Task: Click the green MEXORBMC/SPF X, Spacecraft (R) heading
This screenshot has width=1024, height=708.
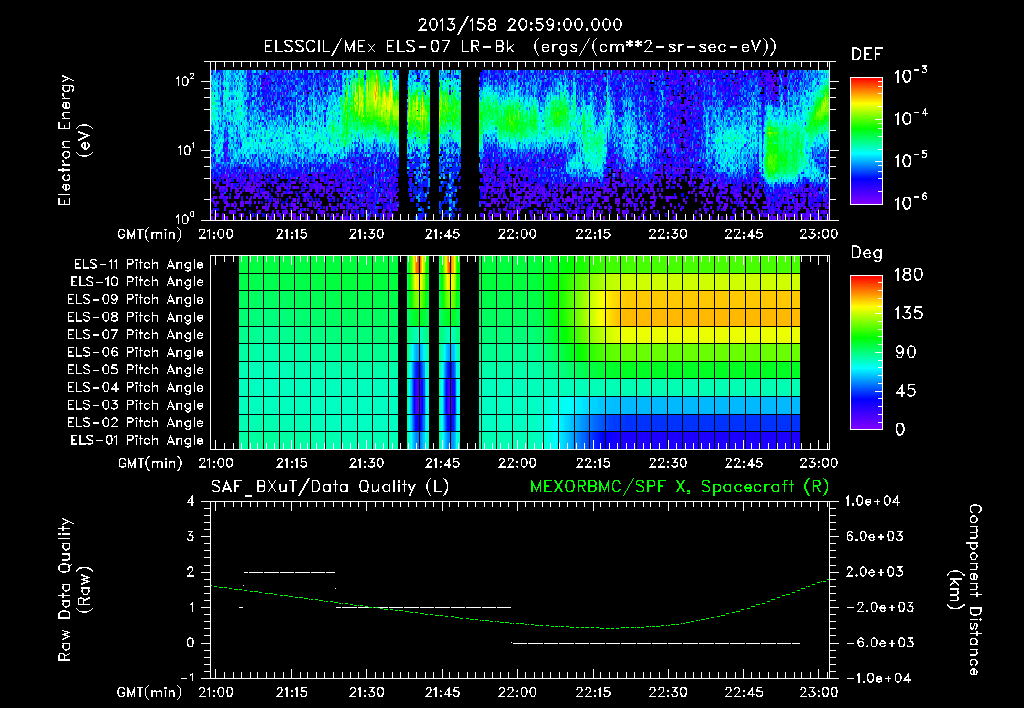Action: [x=679, y=487]
